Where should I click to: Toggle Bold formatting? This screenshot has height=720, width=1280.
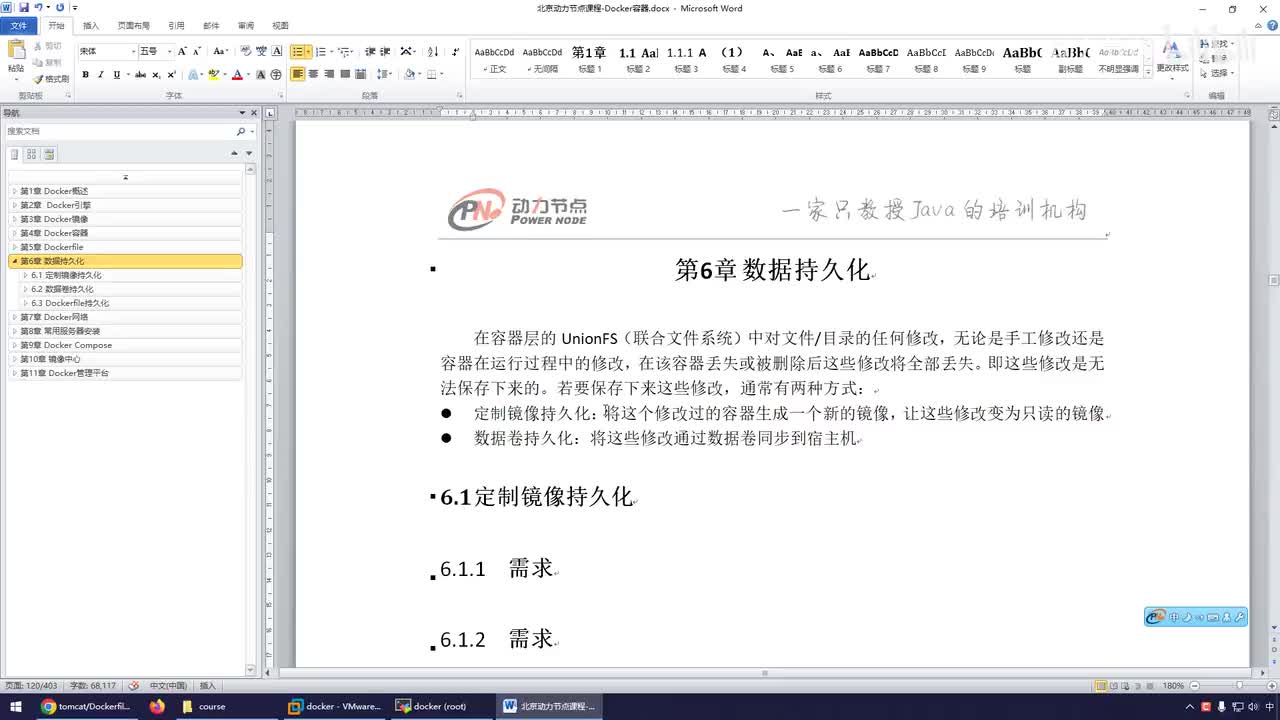[85, 75]
